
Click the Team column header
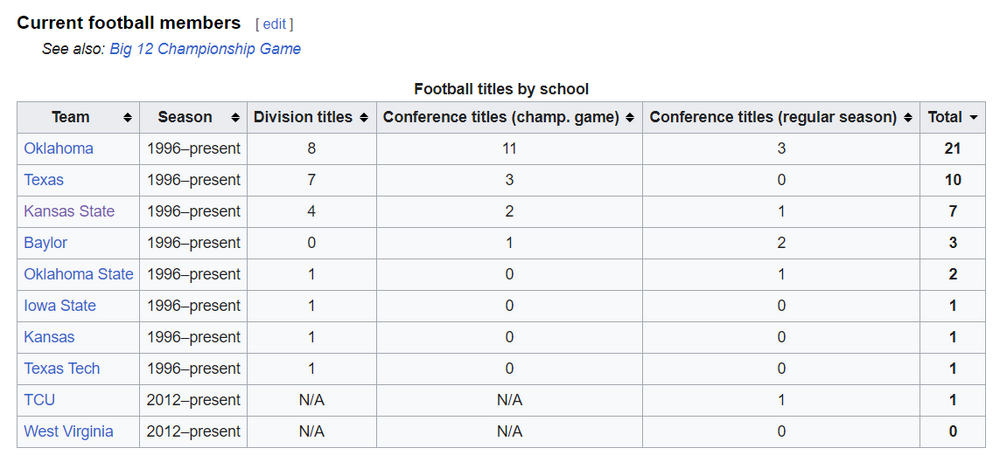click(70, 118)
